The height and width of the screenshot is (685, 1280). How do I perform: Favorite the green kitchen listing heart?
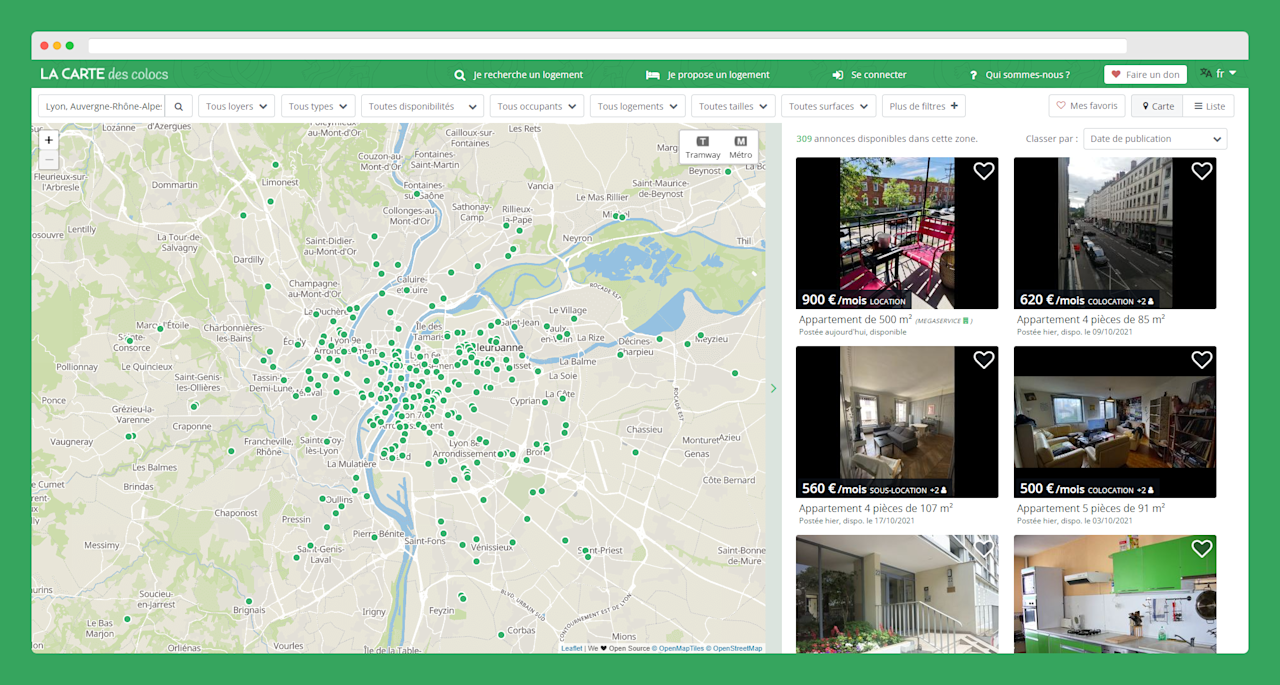pyautogui.click(x=1201, y=548)
